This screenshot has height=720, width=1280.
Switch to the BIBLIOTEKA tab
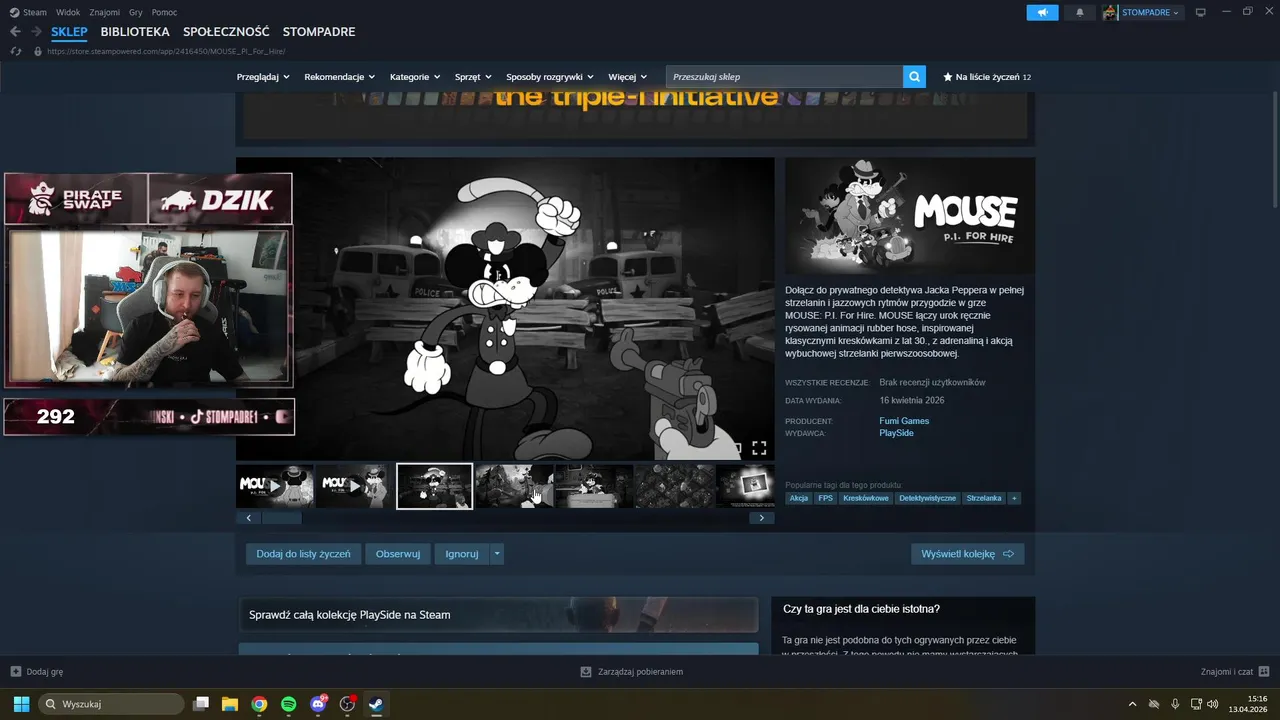tap(135, 32)
